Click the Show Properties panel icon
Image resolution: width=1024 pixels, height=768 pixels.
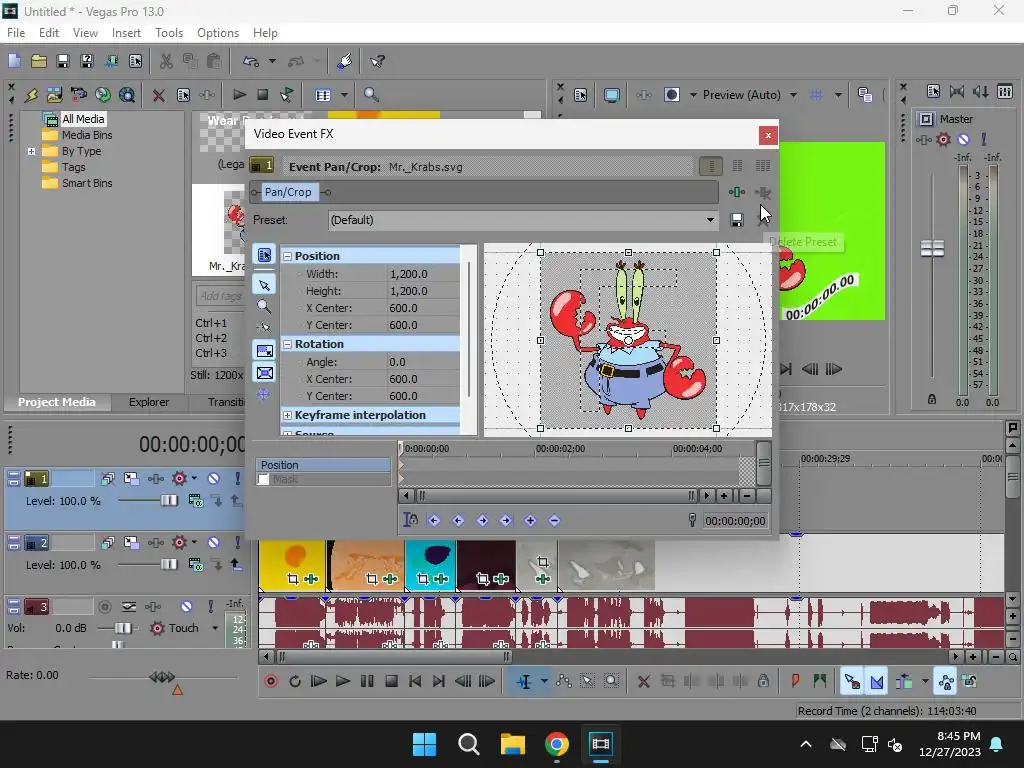coord(264,256)
